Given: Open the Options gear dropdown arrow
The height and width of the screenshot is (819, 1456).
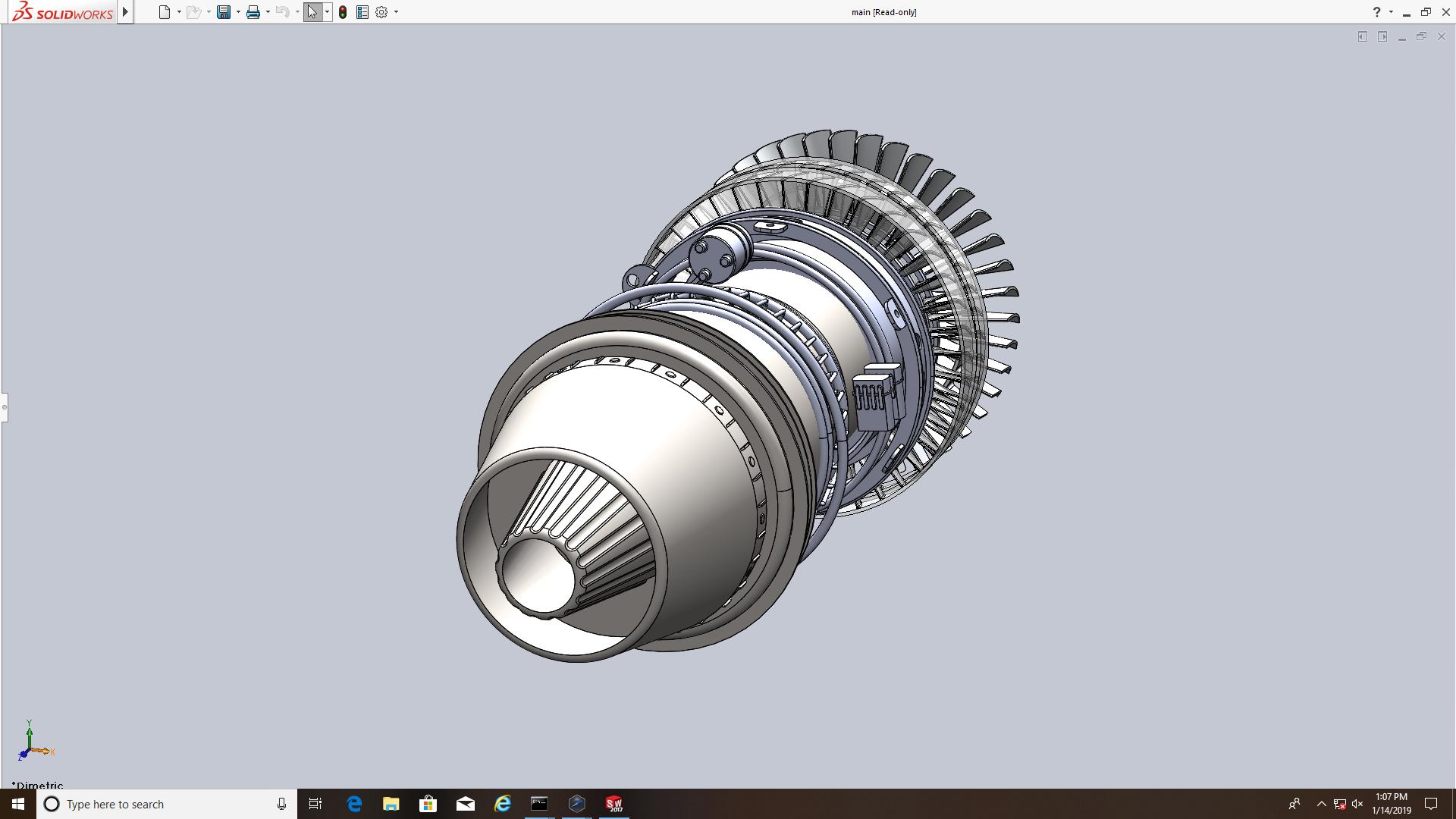Looking at the screenshot, I should (396, 12).
